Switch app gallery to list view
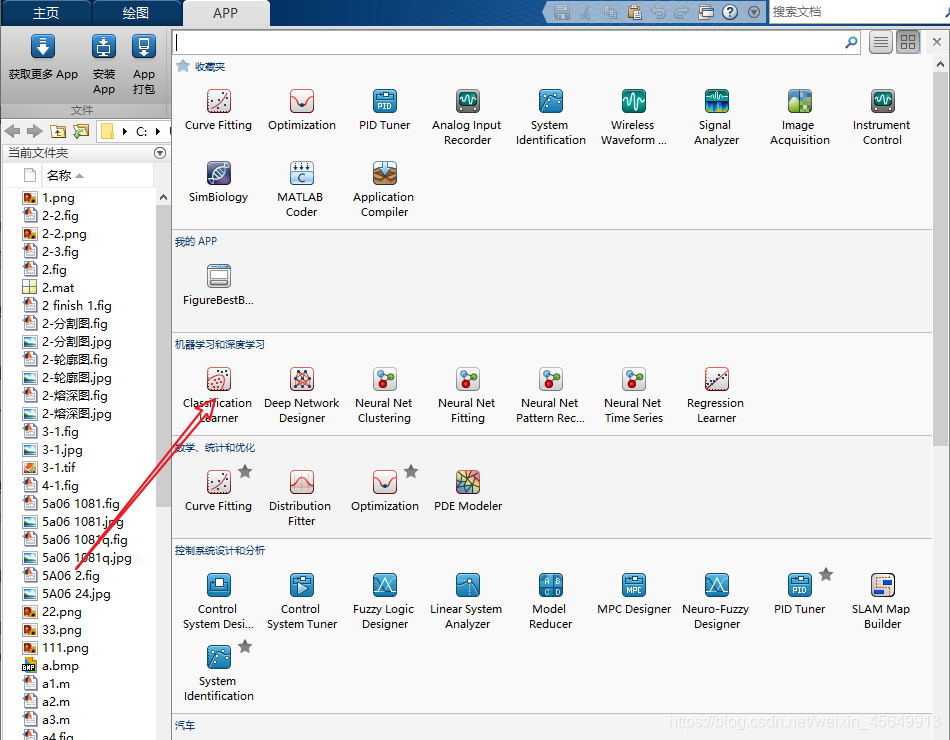This screenshot has height=740, width=950. coord(881,42)
